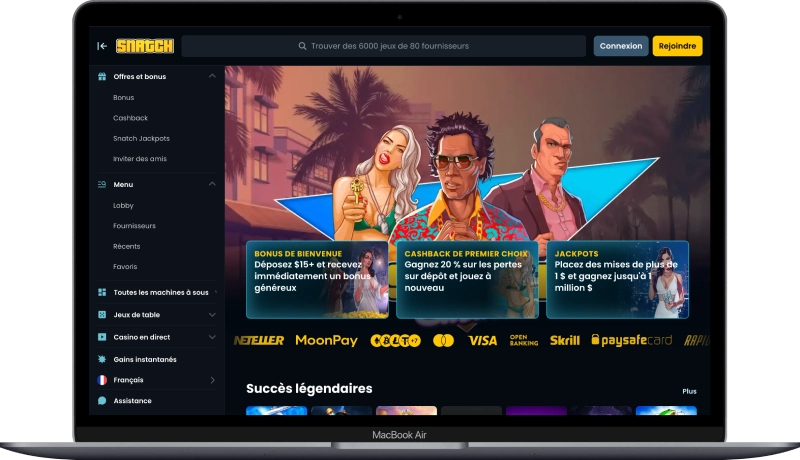Click the play icon for Casino en direct
The width and height of the screenshot is (800, 460).
coord(102,337)
